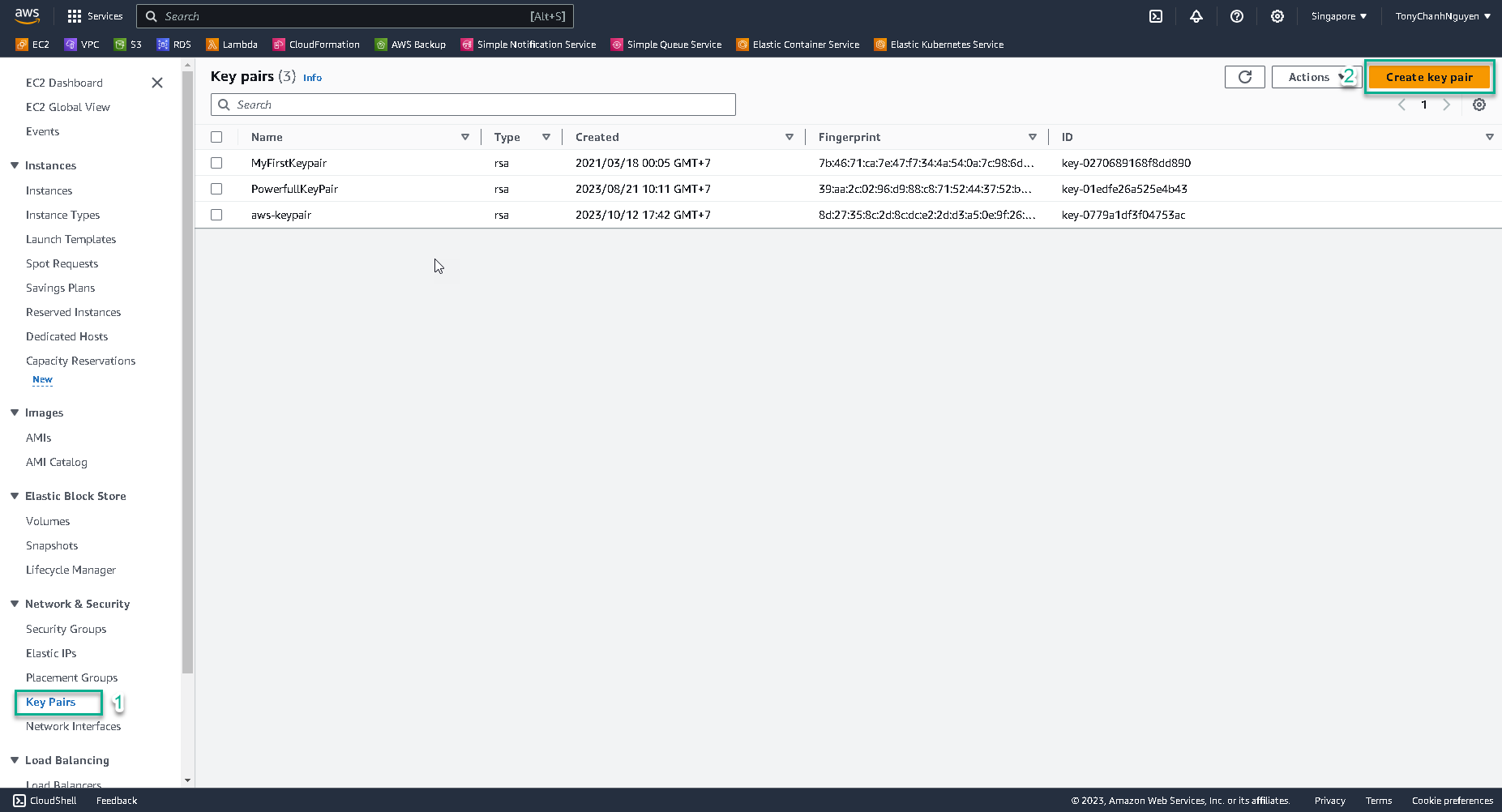Open the Services menu
Image resolution: width=1502 pixels, height=812 pixels.
tap(95, 16)
